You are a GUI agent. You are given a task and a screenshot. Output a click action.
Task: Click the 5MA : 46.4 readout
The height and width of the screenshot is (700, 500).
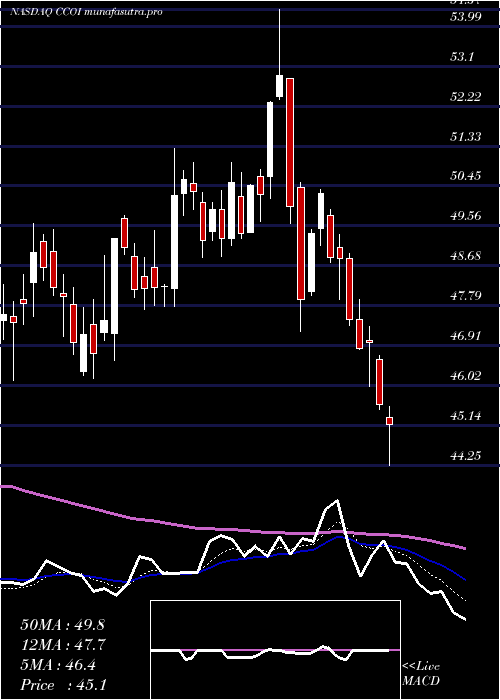click(58, 665)
